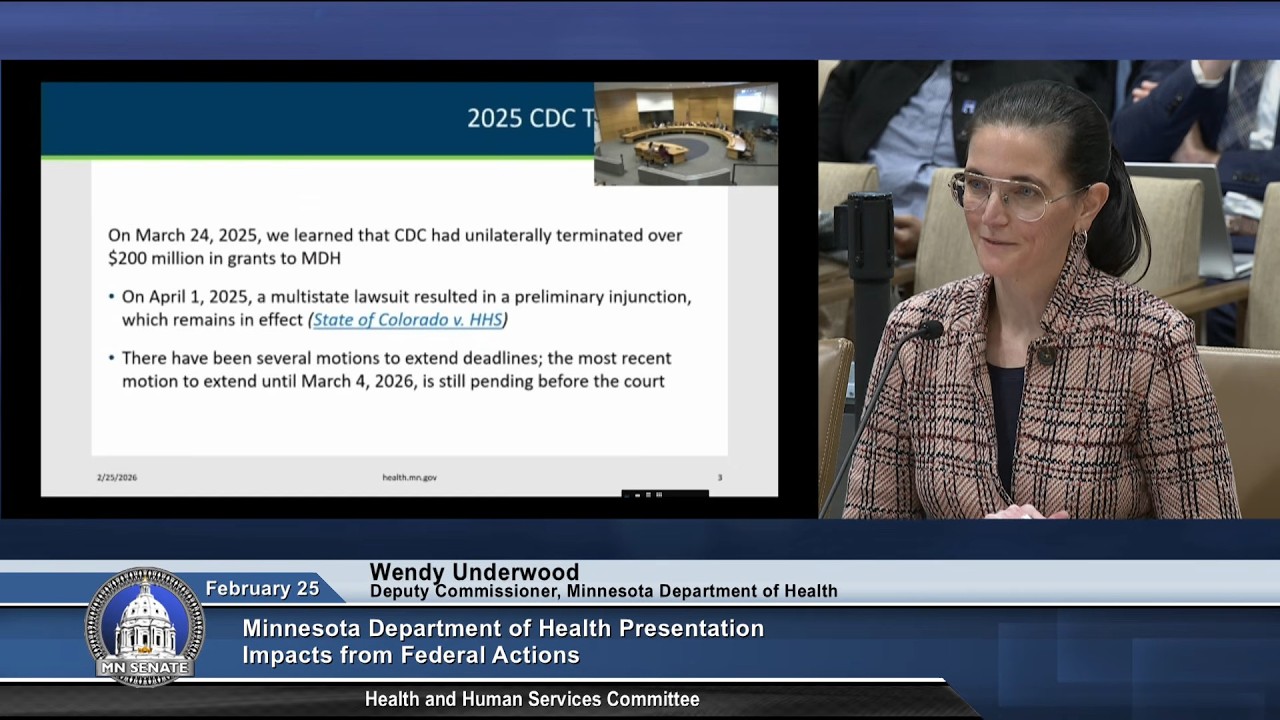
Task: Select the three-column grid icon in slide toolbar
Action: point(659,494)
